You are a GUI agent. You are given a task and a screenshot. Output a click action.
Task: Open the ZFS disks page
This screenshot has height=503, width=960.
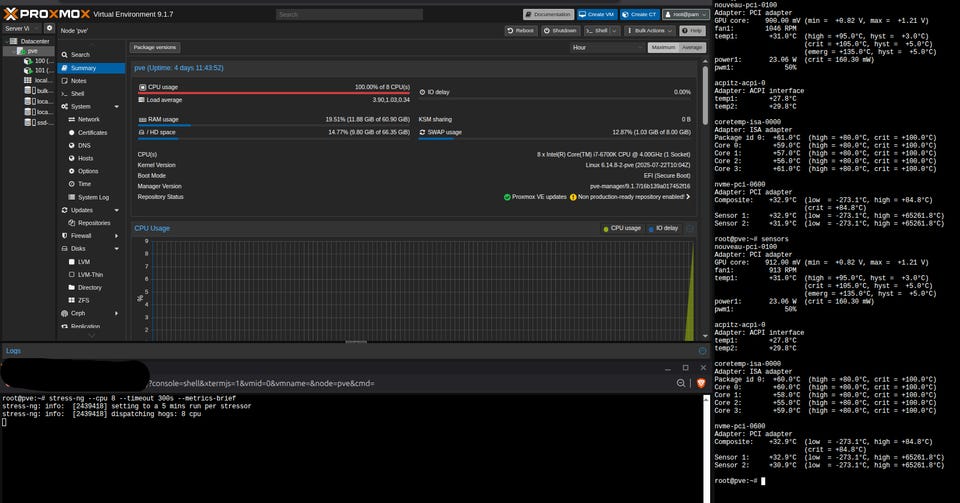pos(83,300)
